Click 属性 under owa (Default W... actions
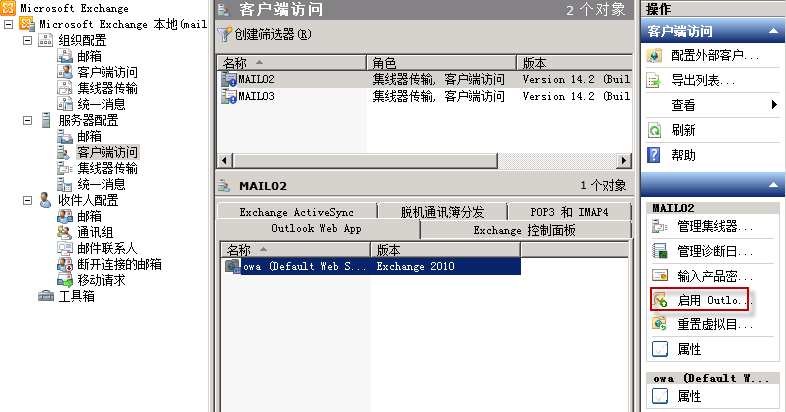 coord(689,396)
